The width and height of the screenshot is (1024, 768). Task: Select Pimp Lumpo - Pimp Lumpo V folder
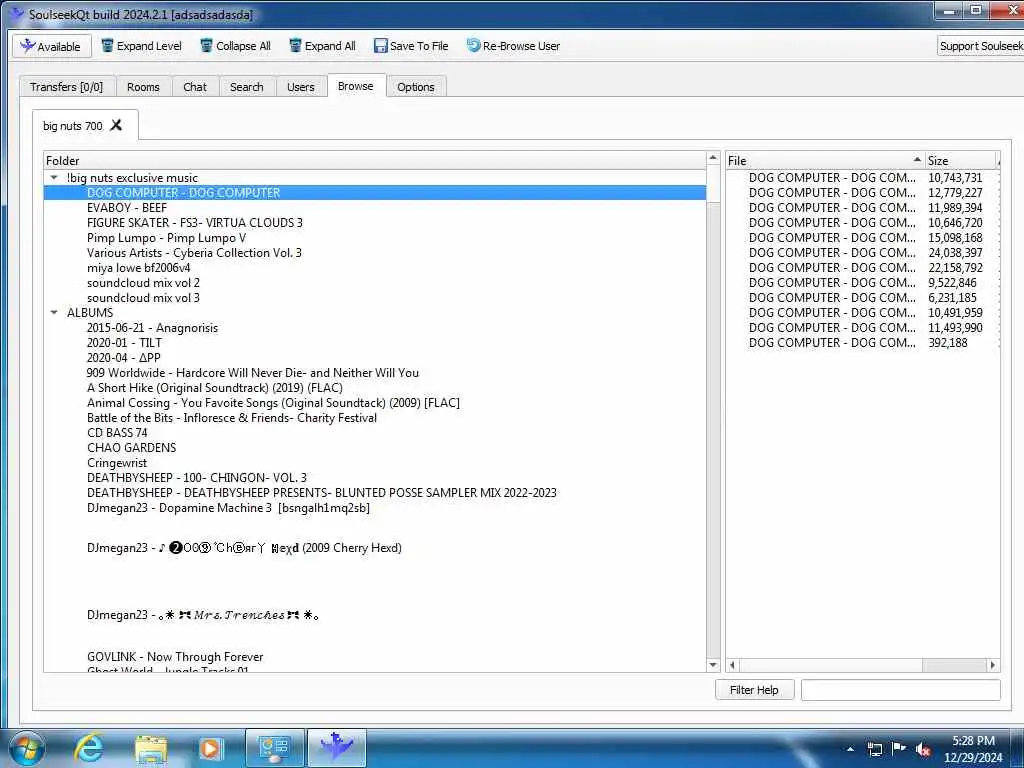[167, 238]
